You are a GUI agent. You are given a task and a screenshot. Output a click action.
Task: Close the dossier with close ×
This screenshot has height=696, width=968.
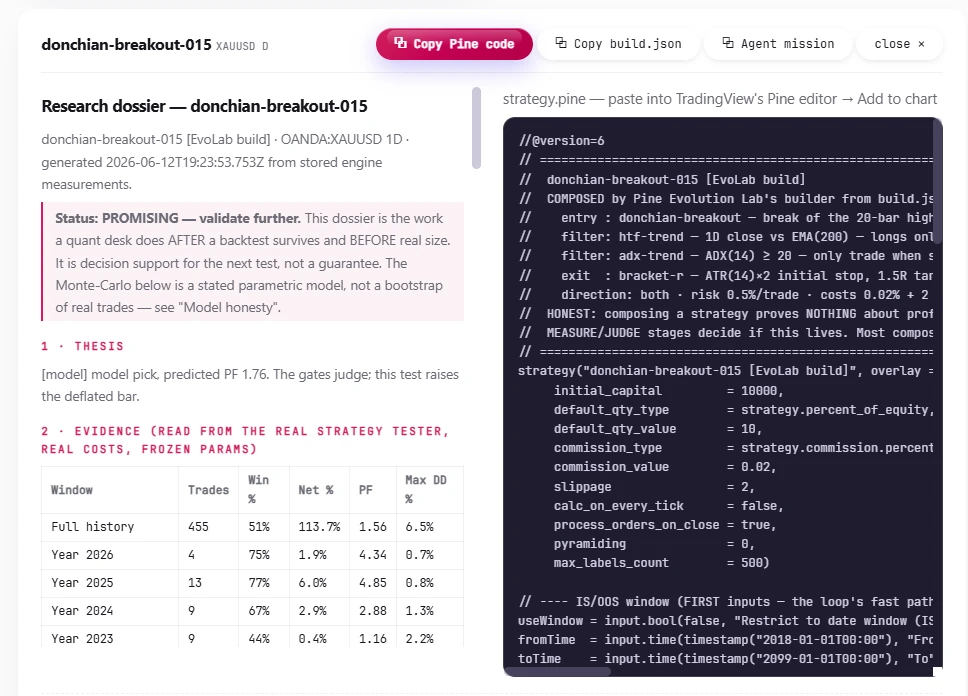click(x=899, y=44)
